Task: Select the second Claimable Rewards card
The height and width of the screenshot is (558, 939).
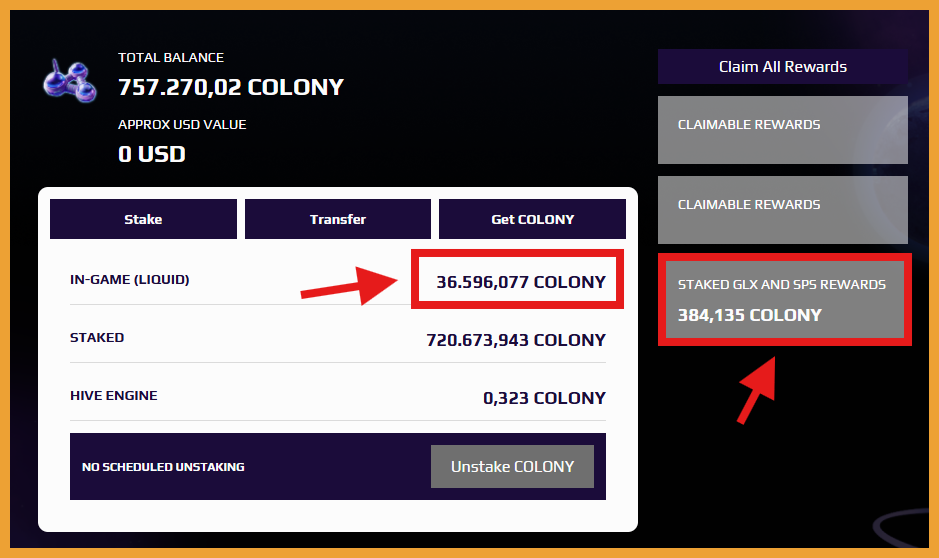Action: [x=782, y=210]
